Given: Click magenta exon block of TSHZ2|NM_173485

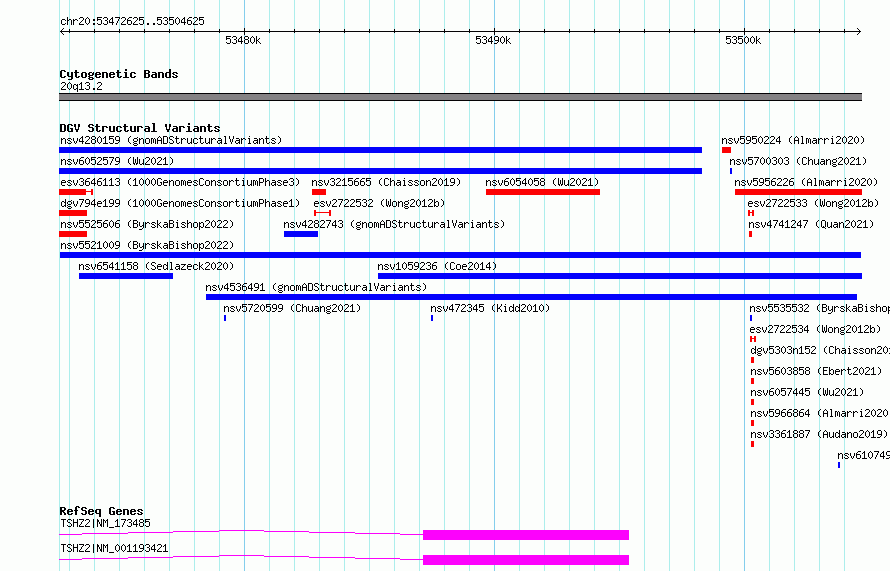Looking at the screenshot, I should coord(526,535).
